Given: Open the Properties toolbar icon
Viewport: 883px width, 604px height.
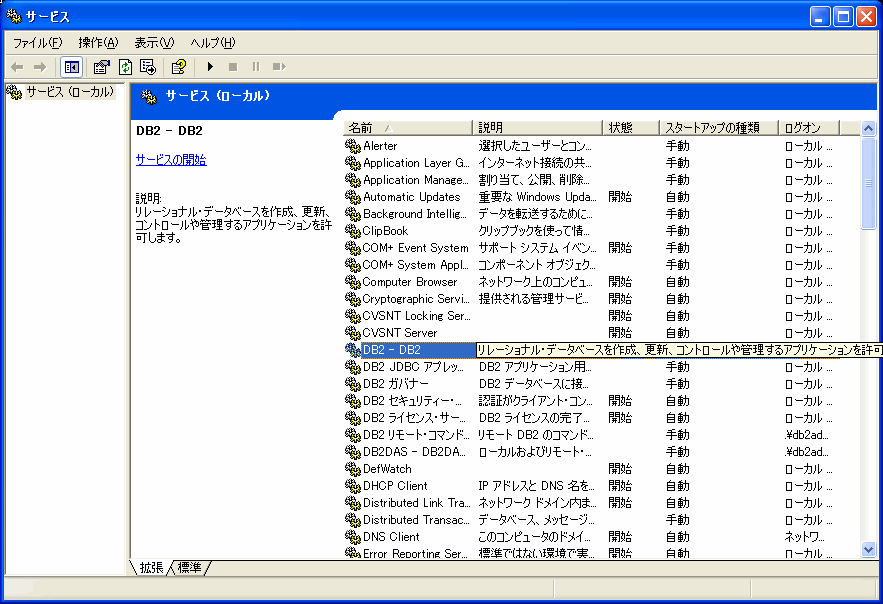Looking at the screenshot, I should coord(101,67).
